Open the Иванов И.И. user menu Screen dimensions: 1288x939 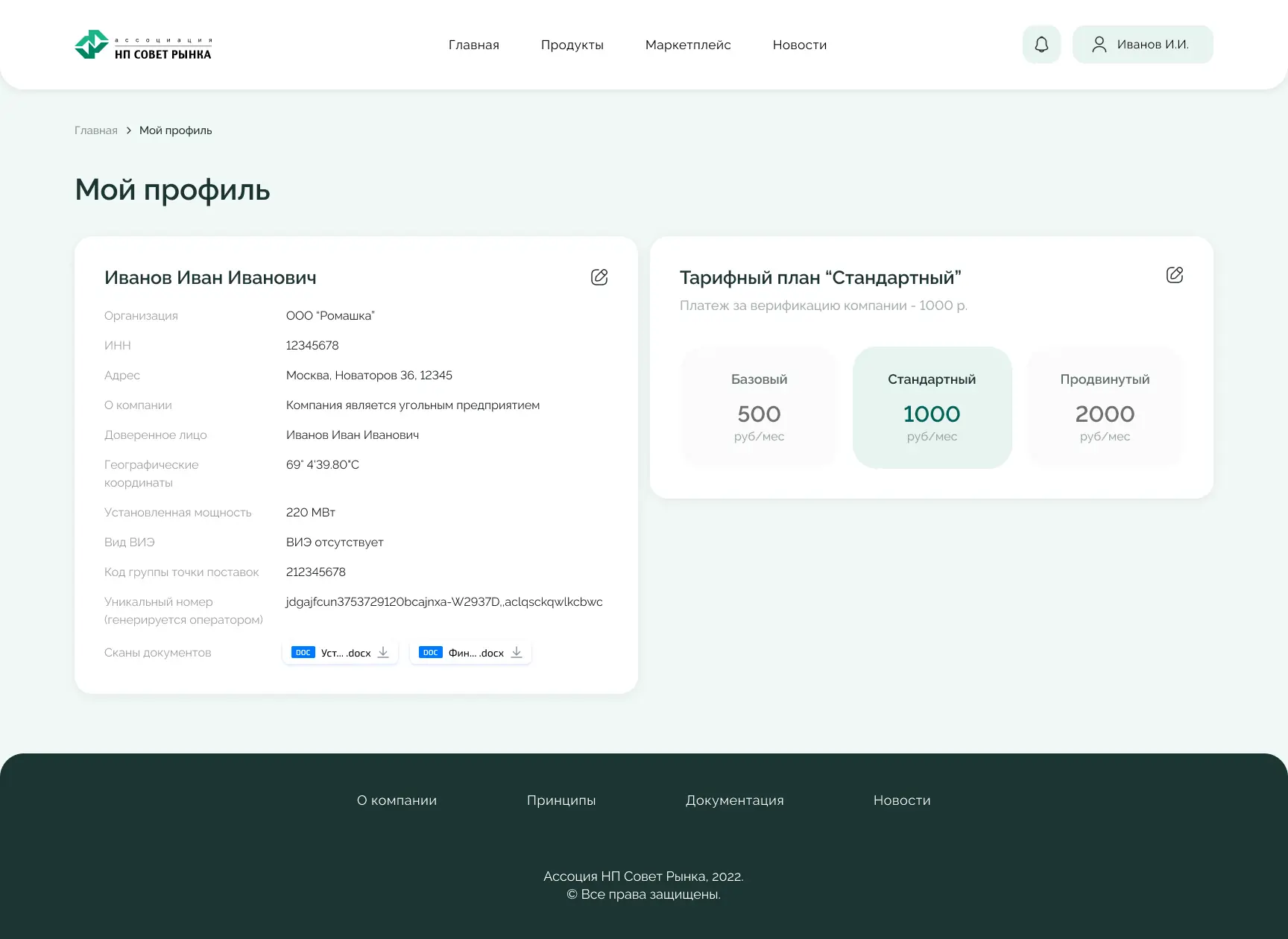1142,45
